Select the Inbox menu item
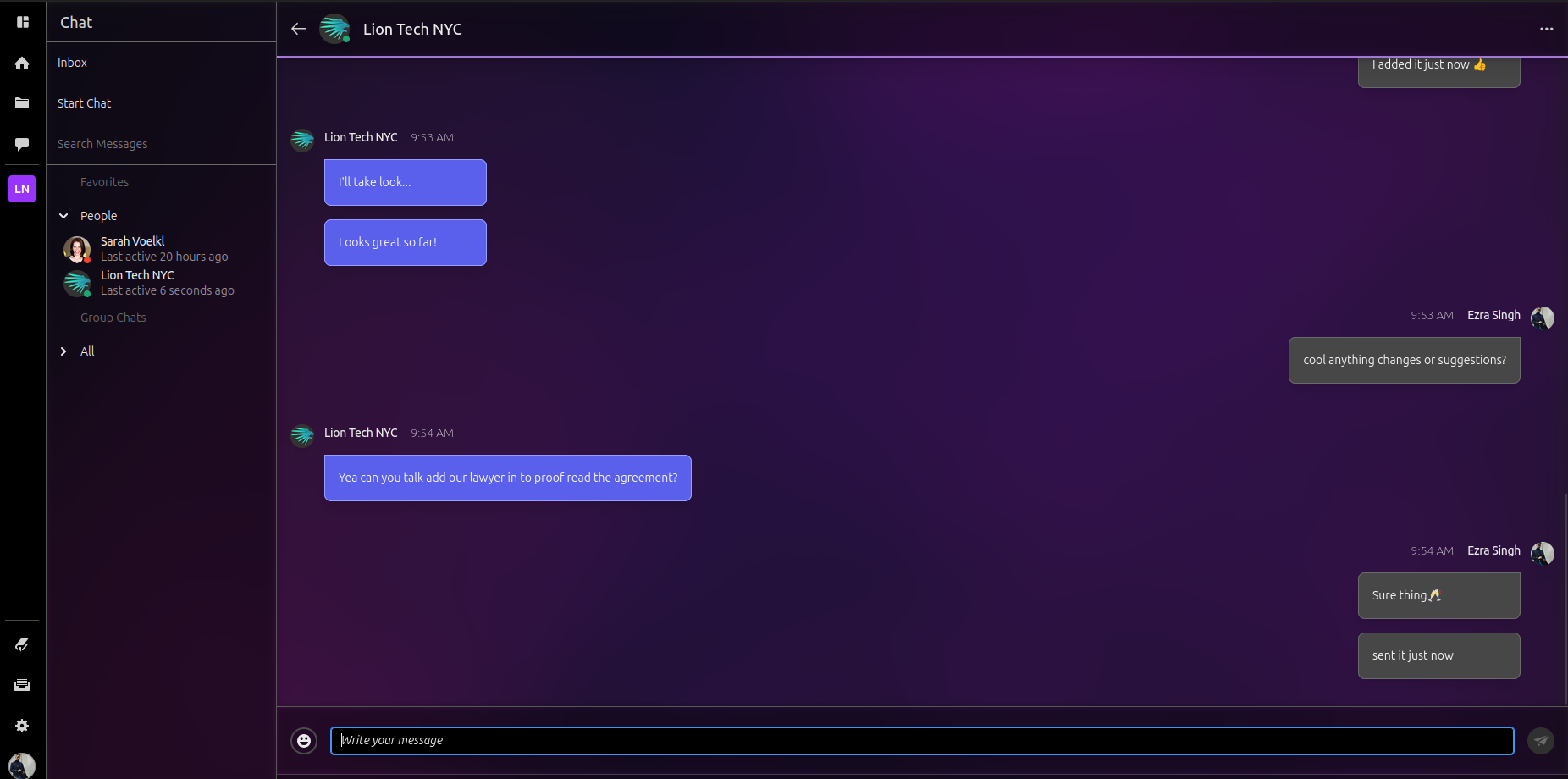Viewport: 1568px width, 779px height. click(73, 63)
